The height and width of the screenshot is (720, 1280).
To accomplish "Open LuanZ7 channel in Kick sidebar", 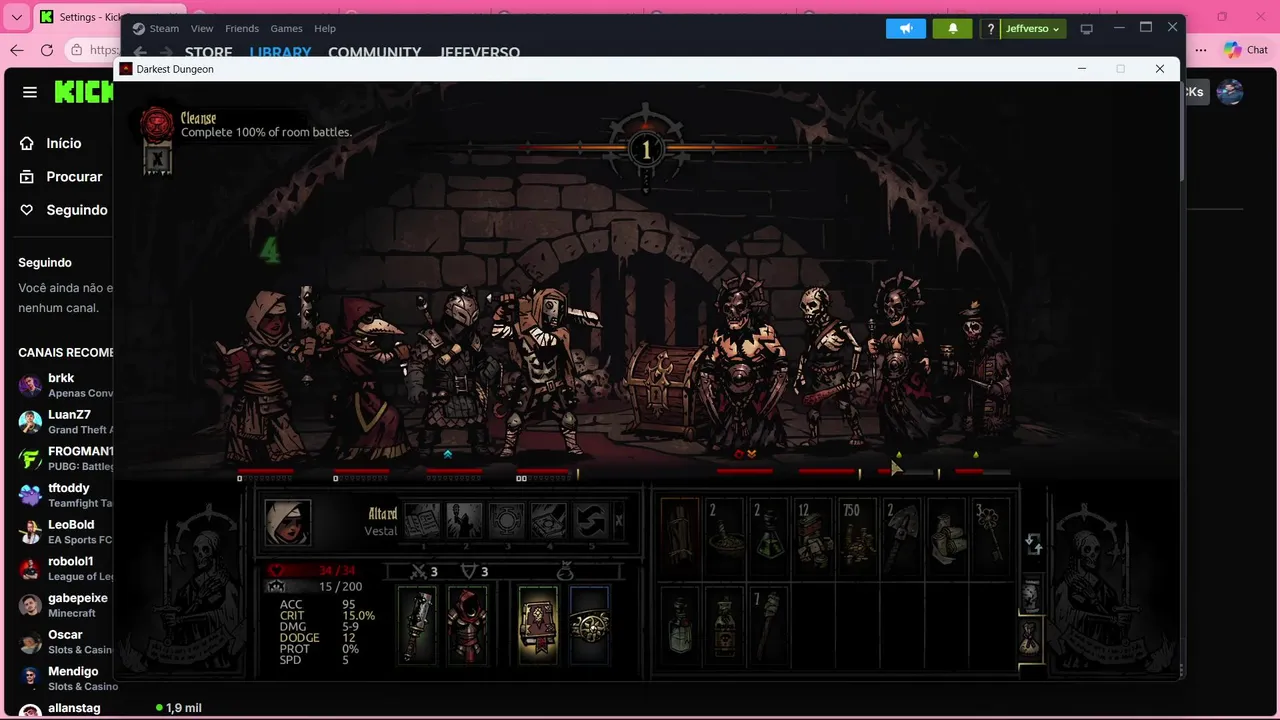I will (x=65, y=422).
